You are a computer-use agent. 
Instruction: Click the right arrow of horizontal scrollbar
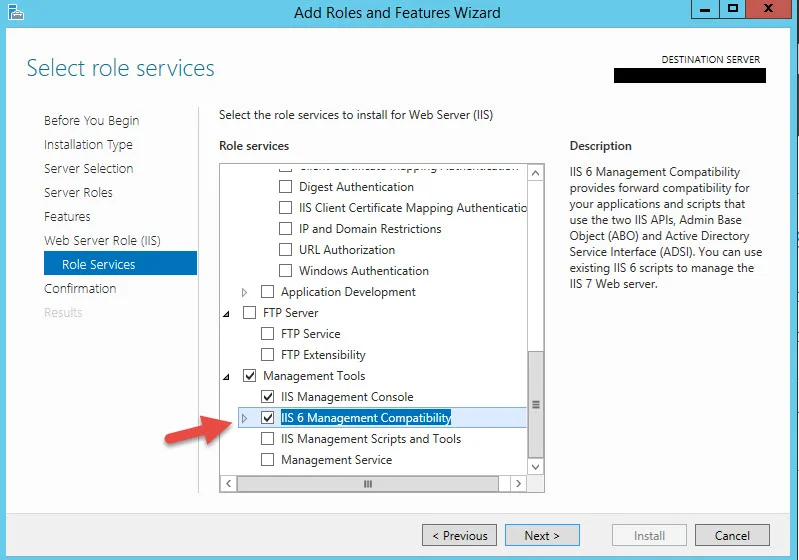pos(518,484)
